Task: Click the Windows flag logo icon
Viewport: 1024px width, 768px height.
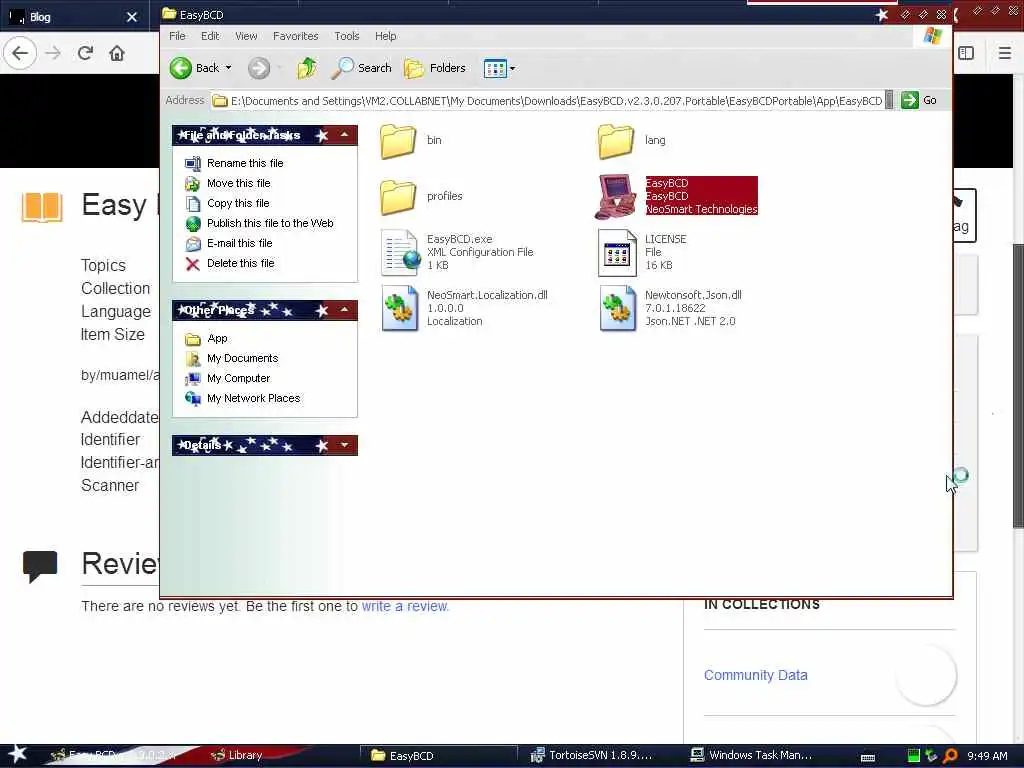Action: (x=933, y=37)
